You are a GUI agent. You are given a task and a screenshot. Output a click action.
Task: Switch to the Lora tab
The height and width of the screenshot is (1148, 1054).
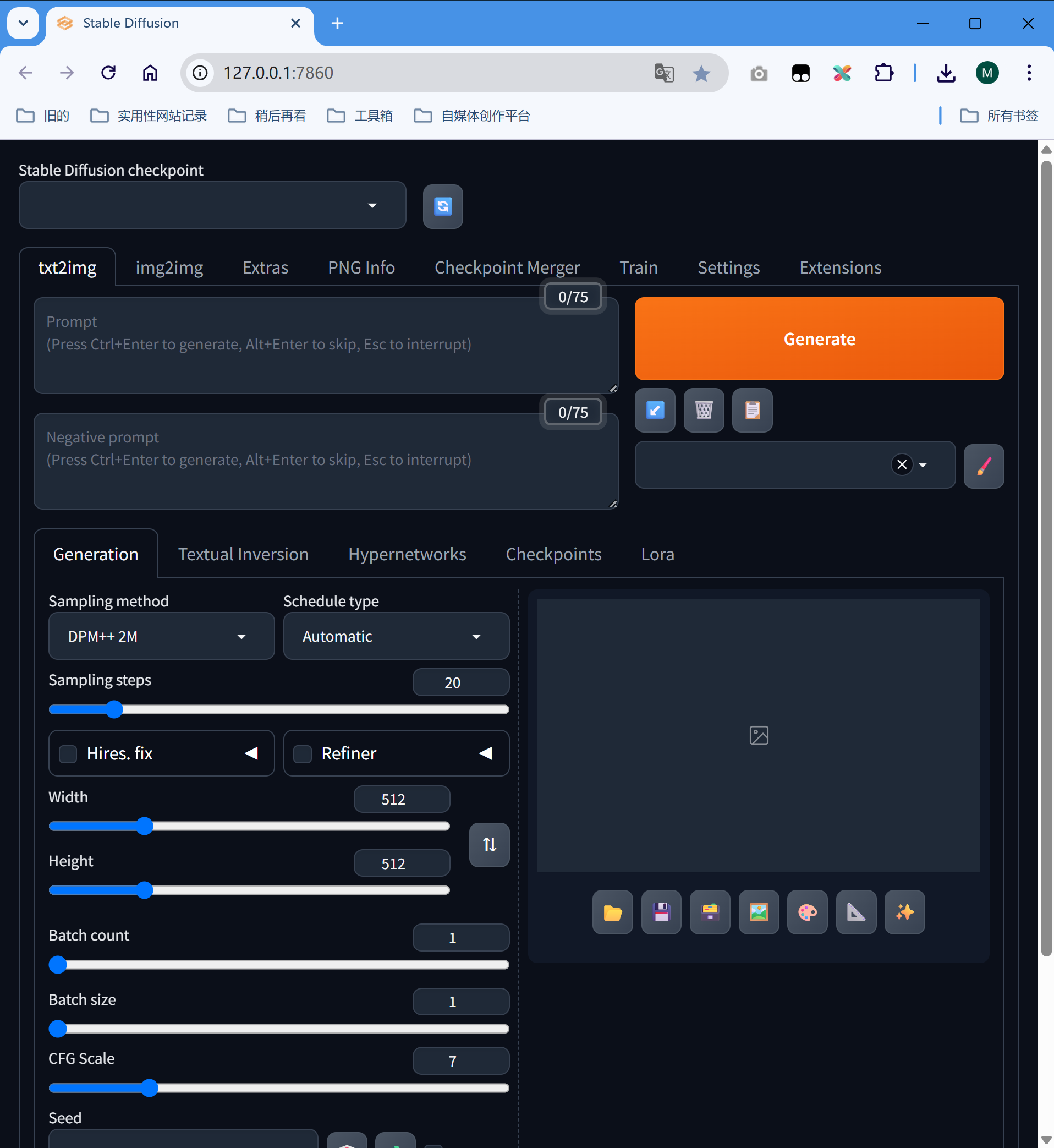657,554
